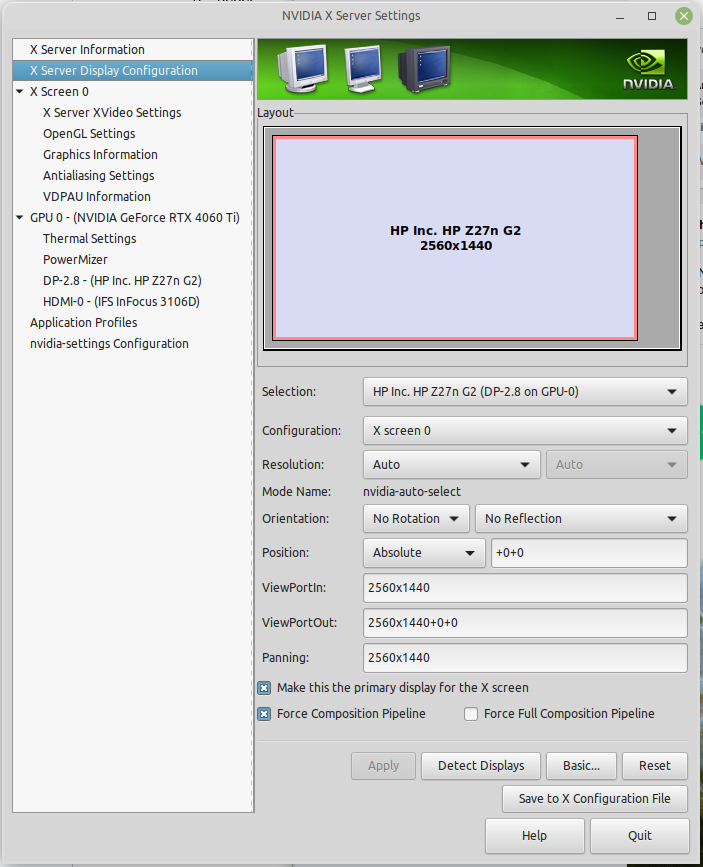
Task: Open the No Reflection dropdown
Action: (581, 519)
